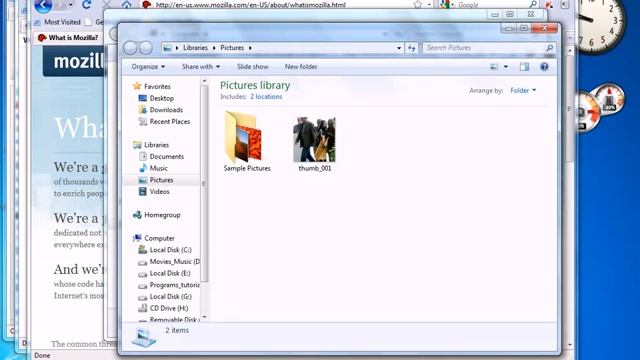Click the Google search box in Firefox
Screen dimensions: 640x360
click(490, 5)
